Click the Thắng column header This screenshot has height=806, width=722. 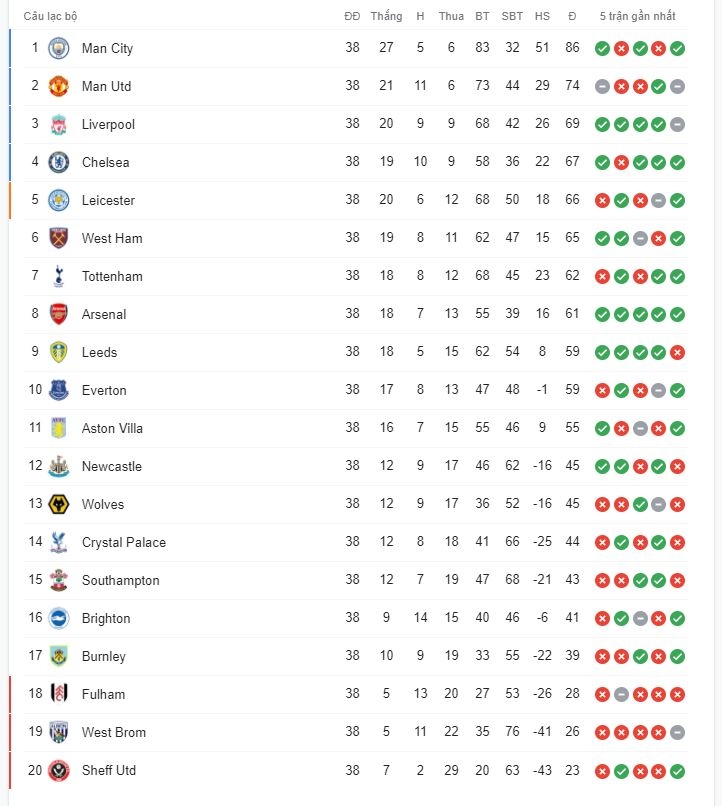[386, 16]
